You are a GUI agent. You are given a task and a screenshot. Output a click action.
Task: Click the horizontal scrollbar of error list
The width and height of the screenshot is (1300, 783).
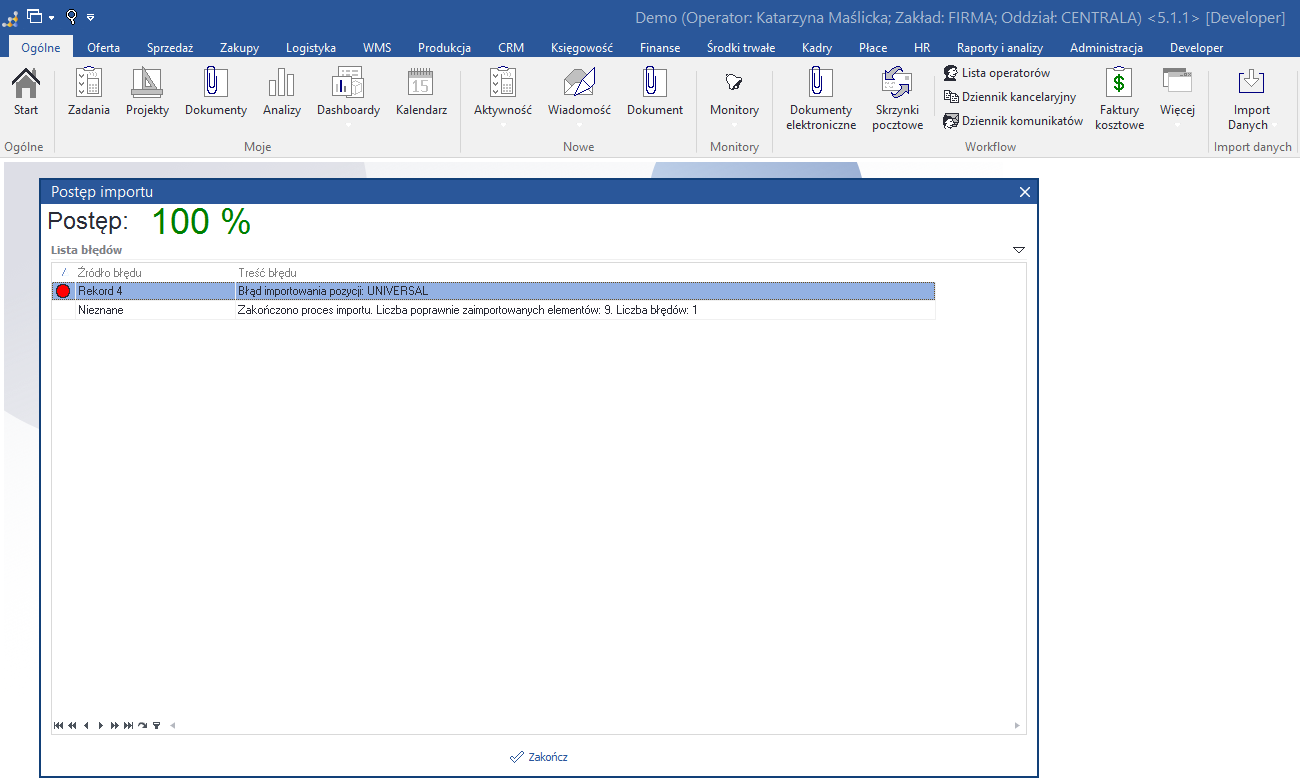click(595, 725)
